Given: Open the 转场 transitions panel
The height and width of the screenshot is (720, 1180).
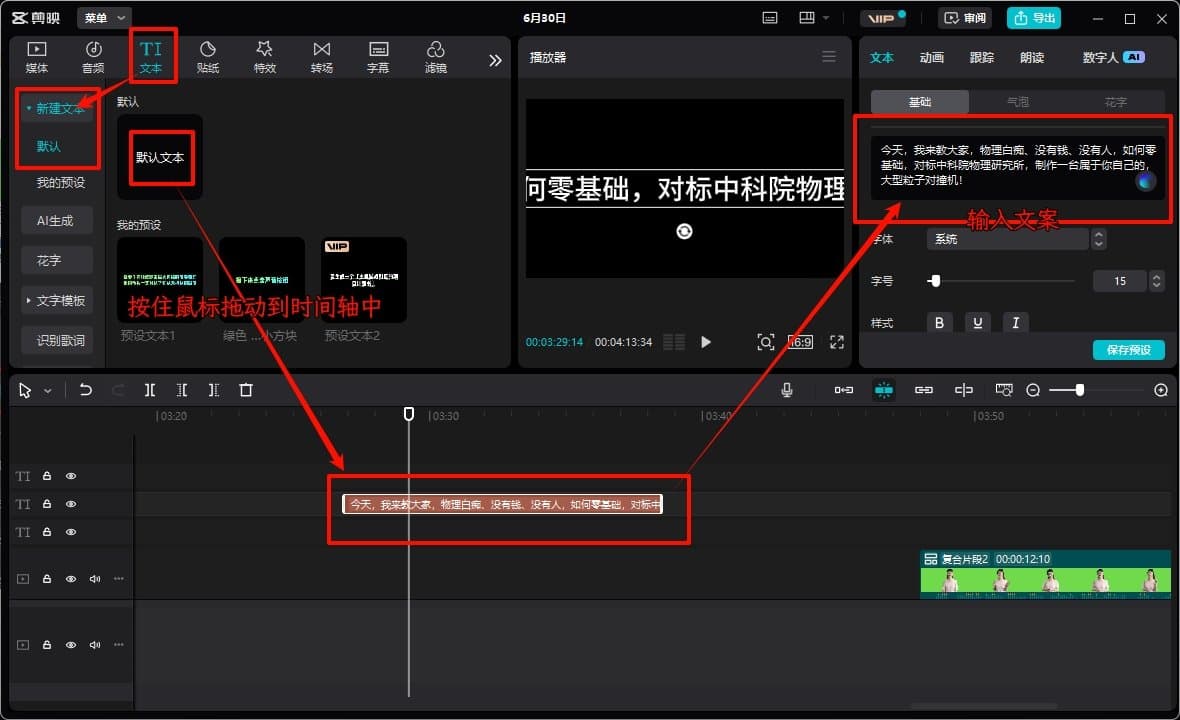Looking at the screenshot, I should click(321, 57).
